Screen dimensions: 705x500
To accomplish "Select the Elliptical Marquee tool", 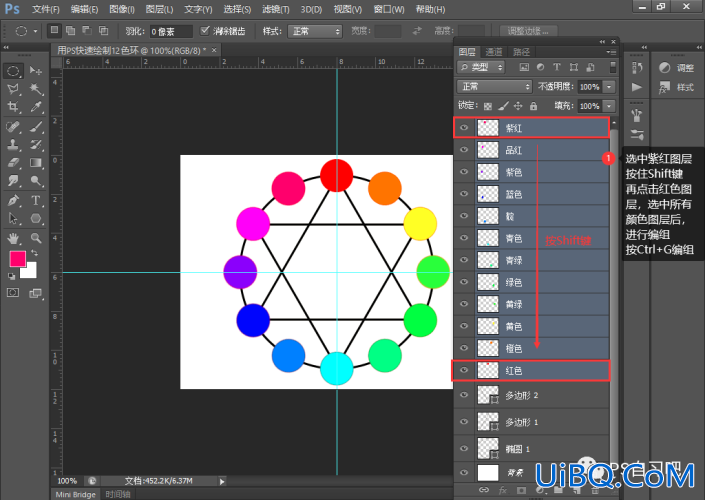I will tap(13, 71).
